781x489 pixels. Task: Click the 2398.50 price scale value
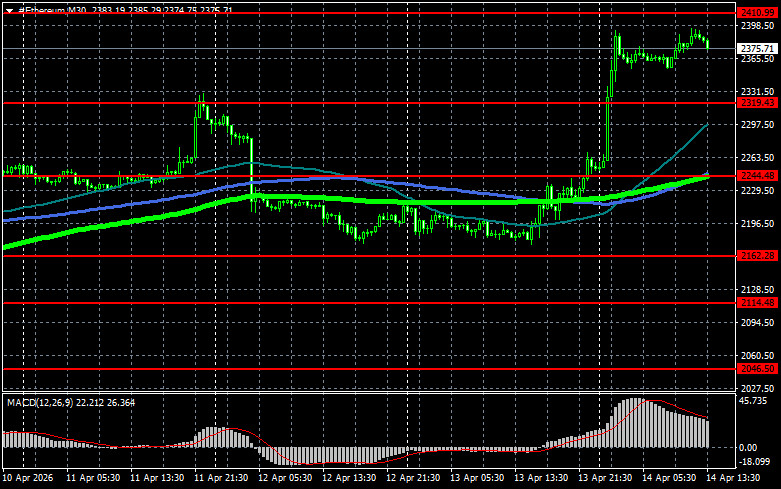(x=757, y=26)
